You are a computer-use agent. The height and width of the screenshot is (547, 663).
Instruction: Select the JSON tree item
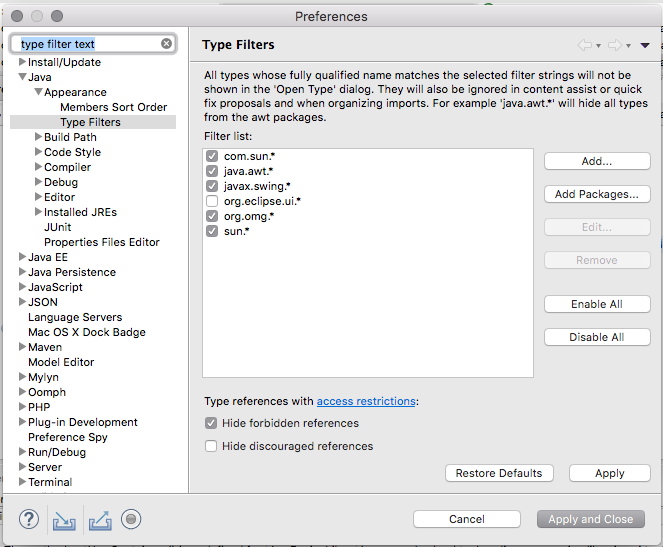[x=43, y=302]
